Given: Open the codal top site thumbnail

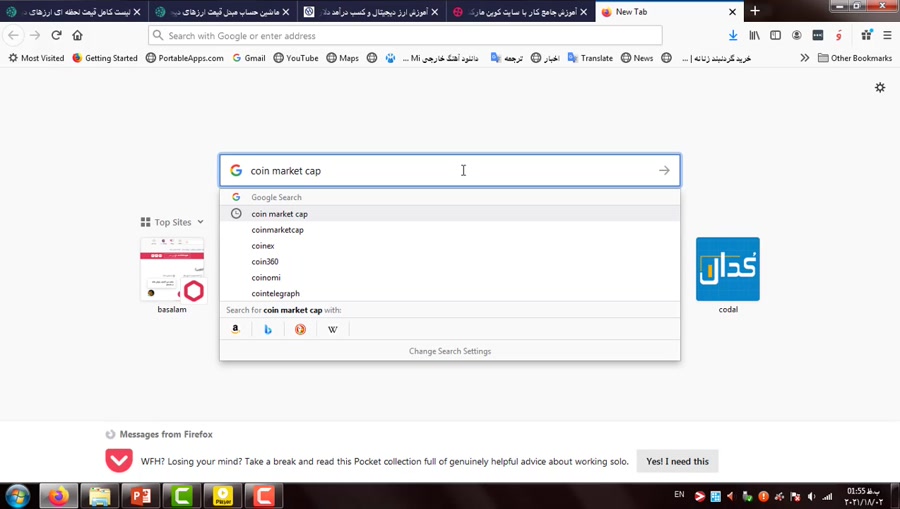Looking at the screenshot, I should pyautogui.click(x=728, y=269).
